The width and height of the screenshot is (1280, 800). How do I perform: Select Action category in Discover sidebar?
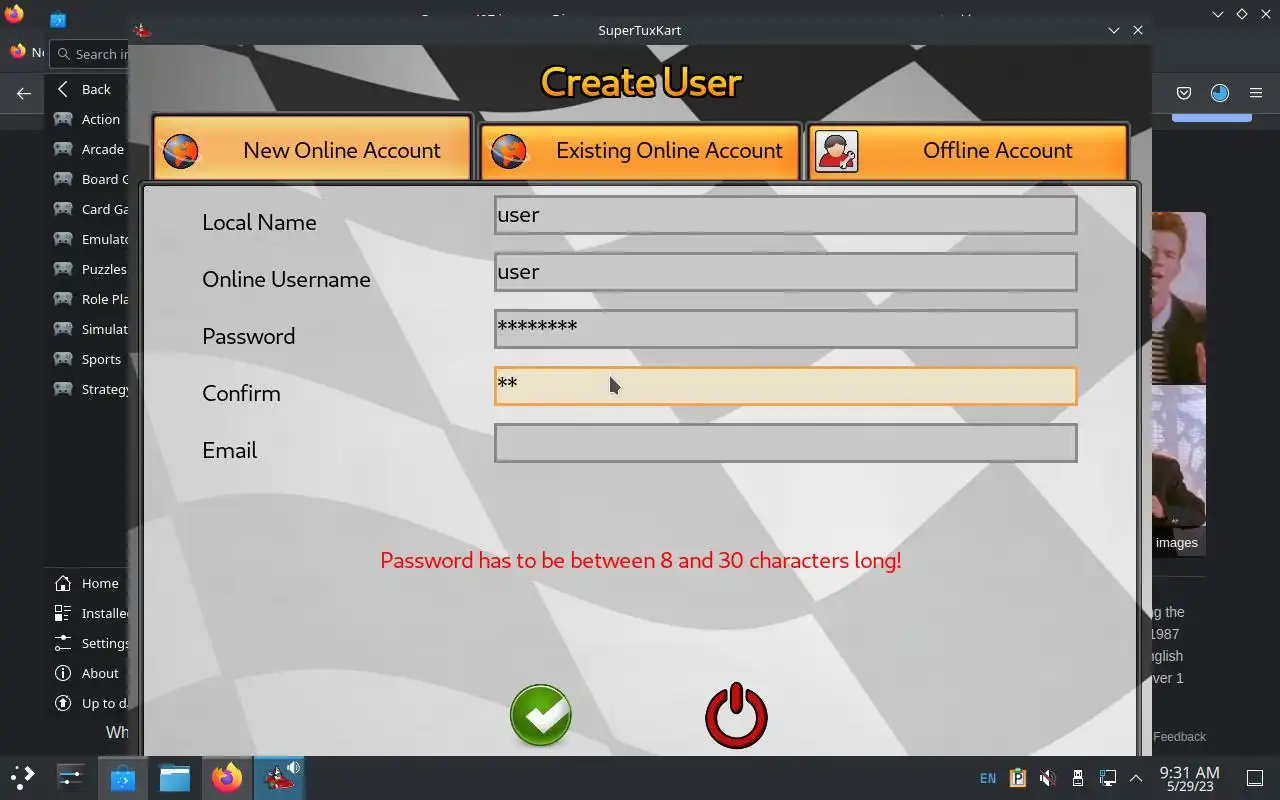88,119
